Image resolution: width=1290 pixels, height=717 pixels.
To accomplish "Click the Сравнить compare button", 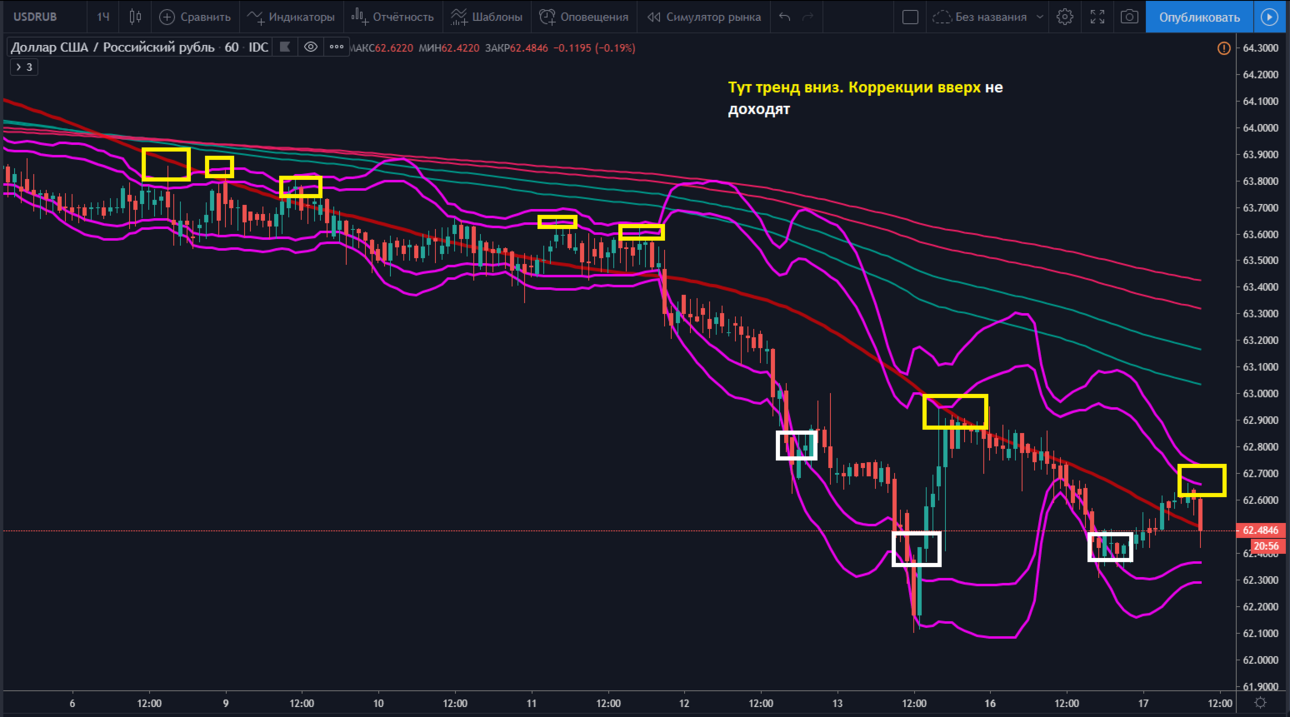I will 195,17.
